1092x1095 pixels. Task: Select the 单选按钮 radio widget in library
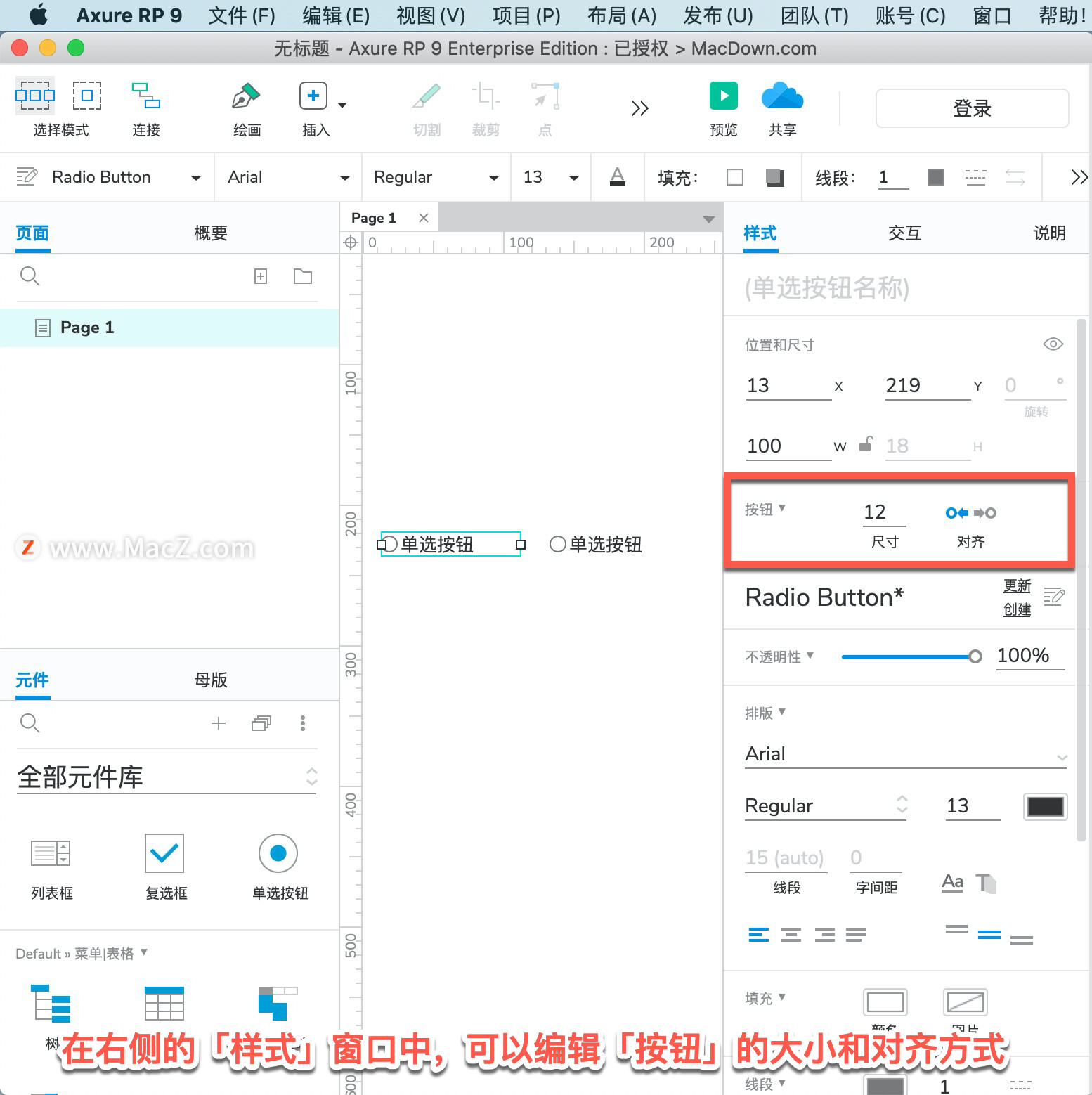(x=280, y=867)
